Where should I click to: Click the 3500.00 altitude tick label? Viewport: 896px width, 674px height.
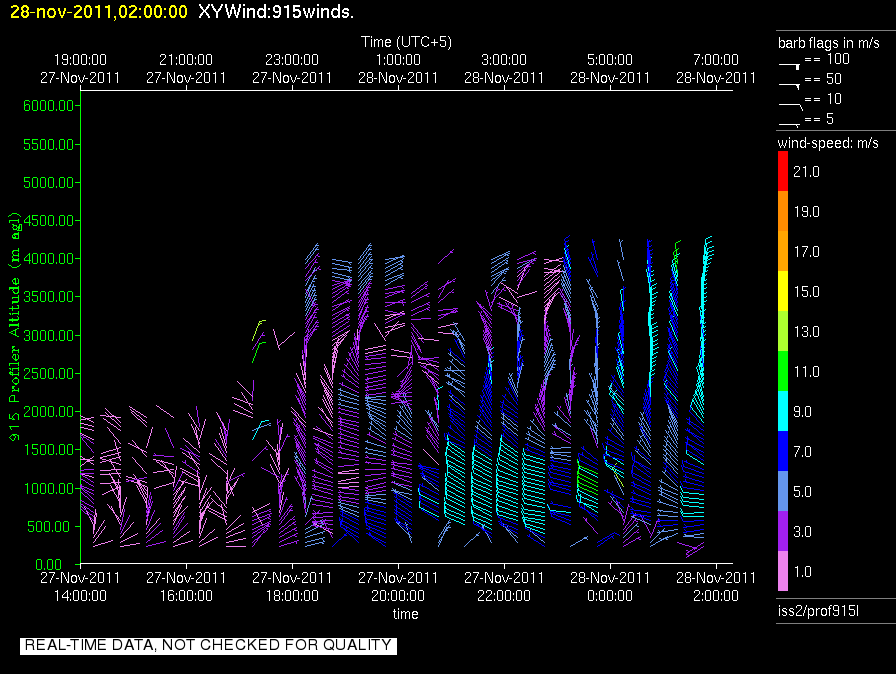[49, 296]
